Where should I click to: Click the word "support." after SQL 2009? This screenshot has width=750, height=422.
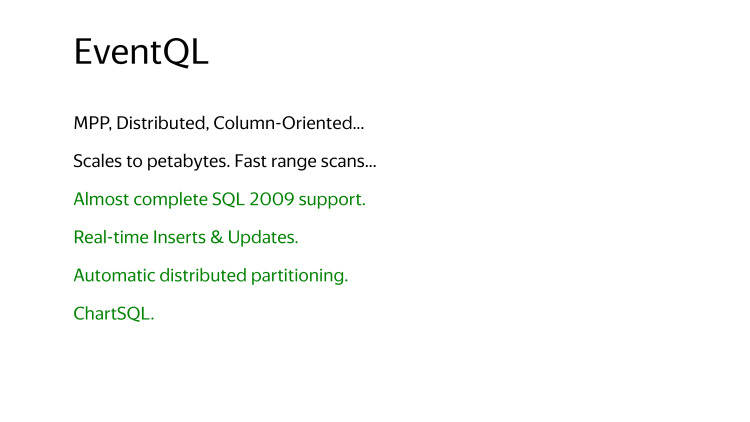click(x=333, y=199)
